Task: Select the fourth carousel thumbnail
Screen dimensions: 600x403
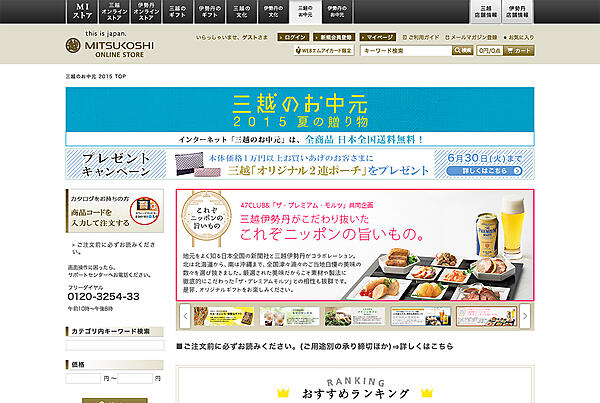Action: (x=421, y=317)
